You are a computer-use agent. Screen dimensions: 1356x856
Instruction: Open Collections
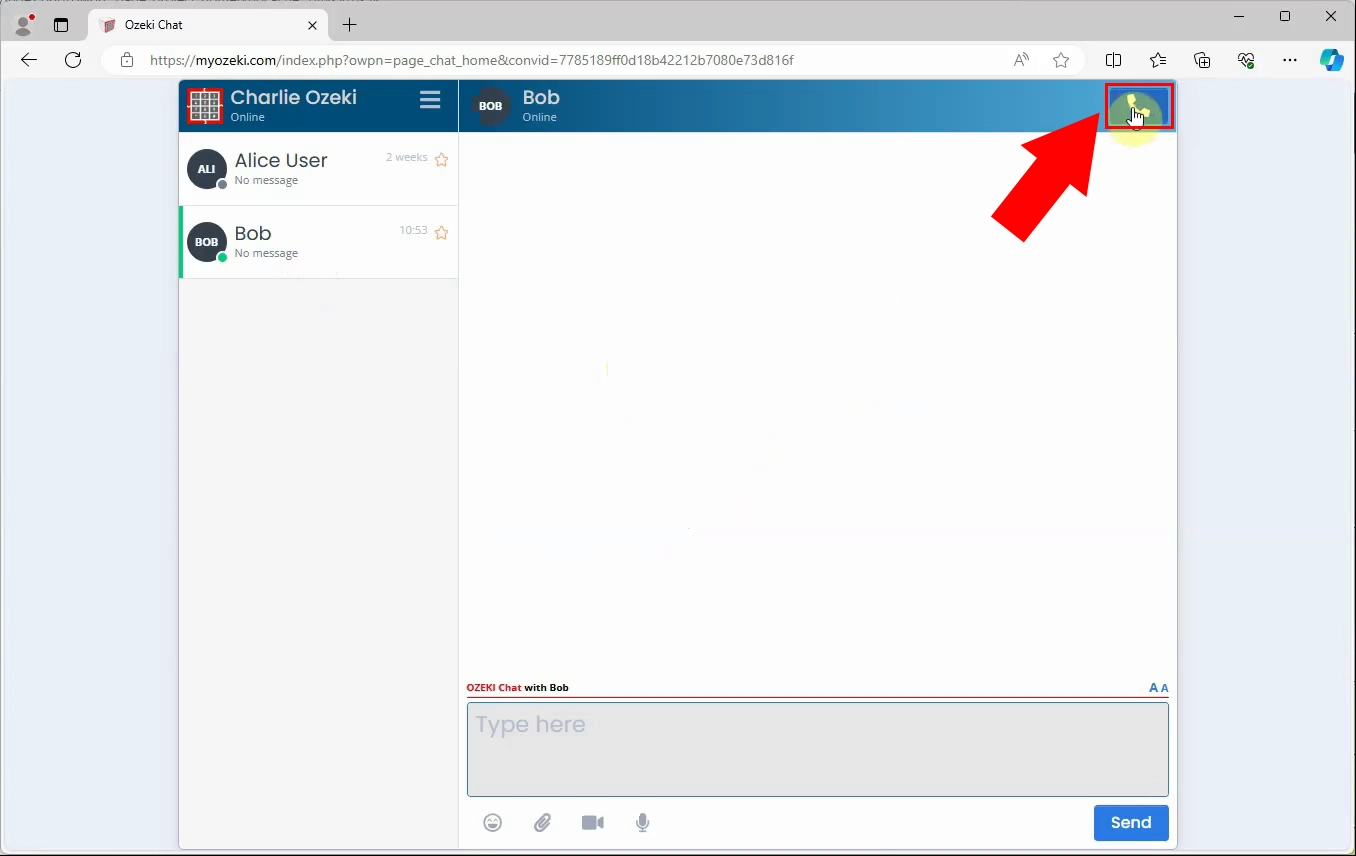point(1202,60)
